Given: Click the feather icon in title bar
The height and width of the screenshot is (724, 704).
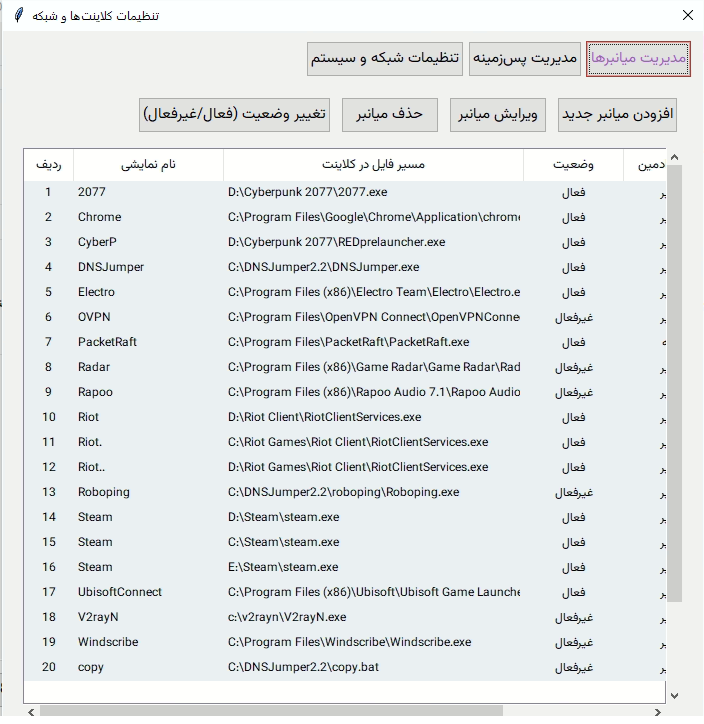Looking at the screenshot, I should [18, 15].
